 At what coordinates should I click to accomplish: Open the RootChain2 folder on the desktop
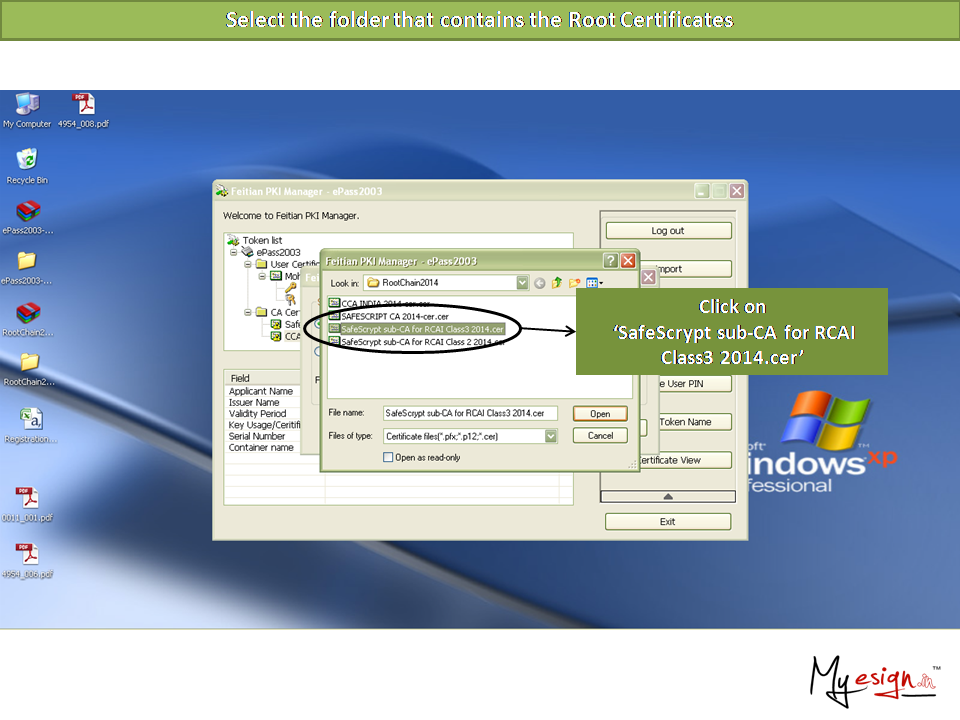coord(29,363)
